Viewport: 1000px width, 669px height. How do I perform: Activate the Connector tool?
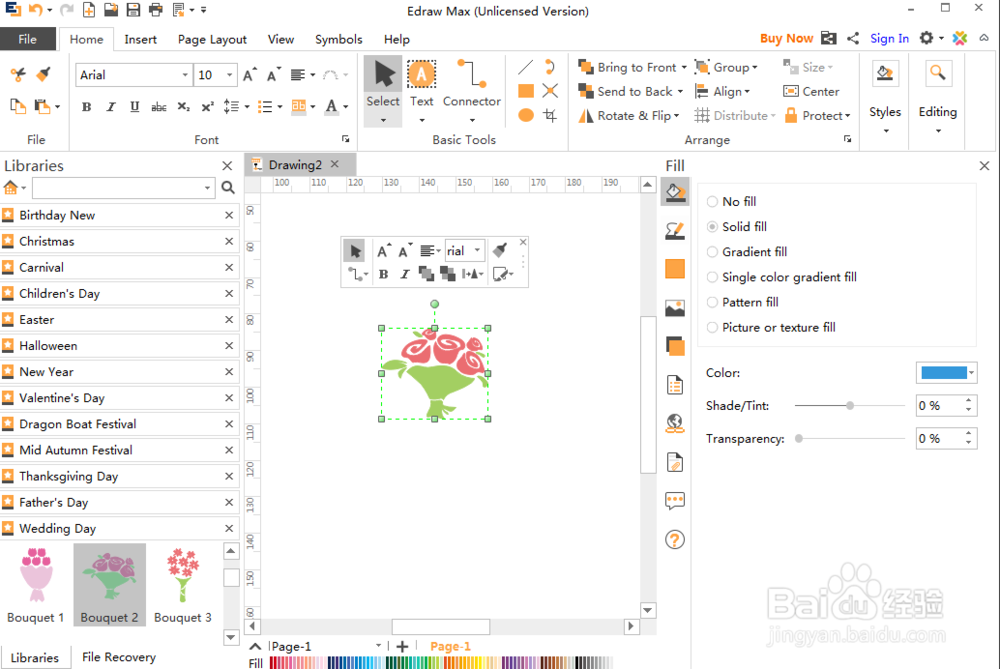[x=471, y=84]
